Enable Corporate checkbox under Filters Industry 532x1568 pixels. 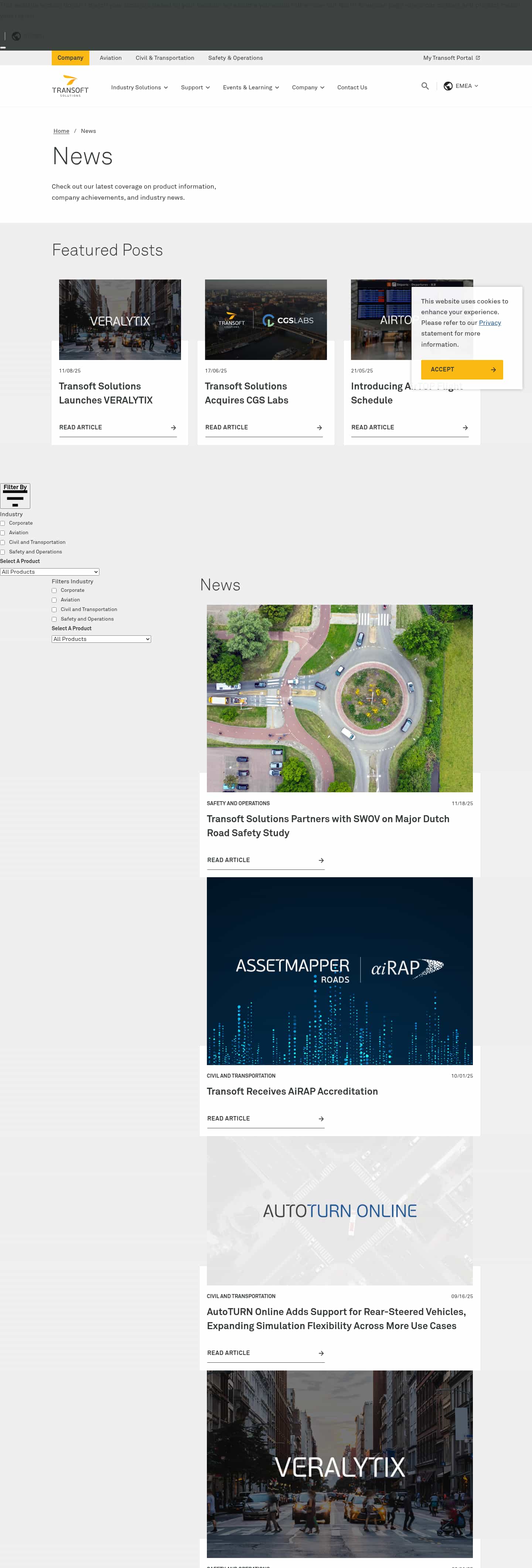coord(54,590)
